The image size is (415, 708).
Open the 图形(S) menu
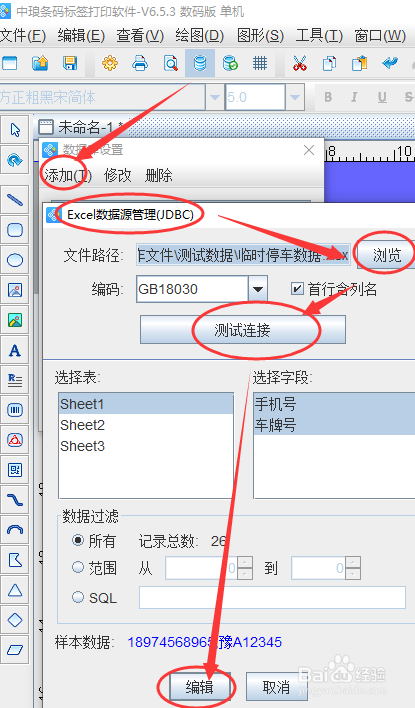pos(260,36)
